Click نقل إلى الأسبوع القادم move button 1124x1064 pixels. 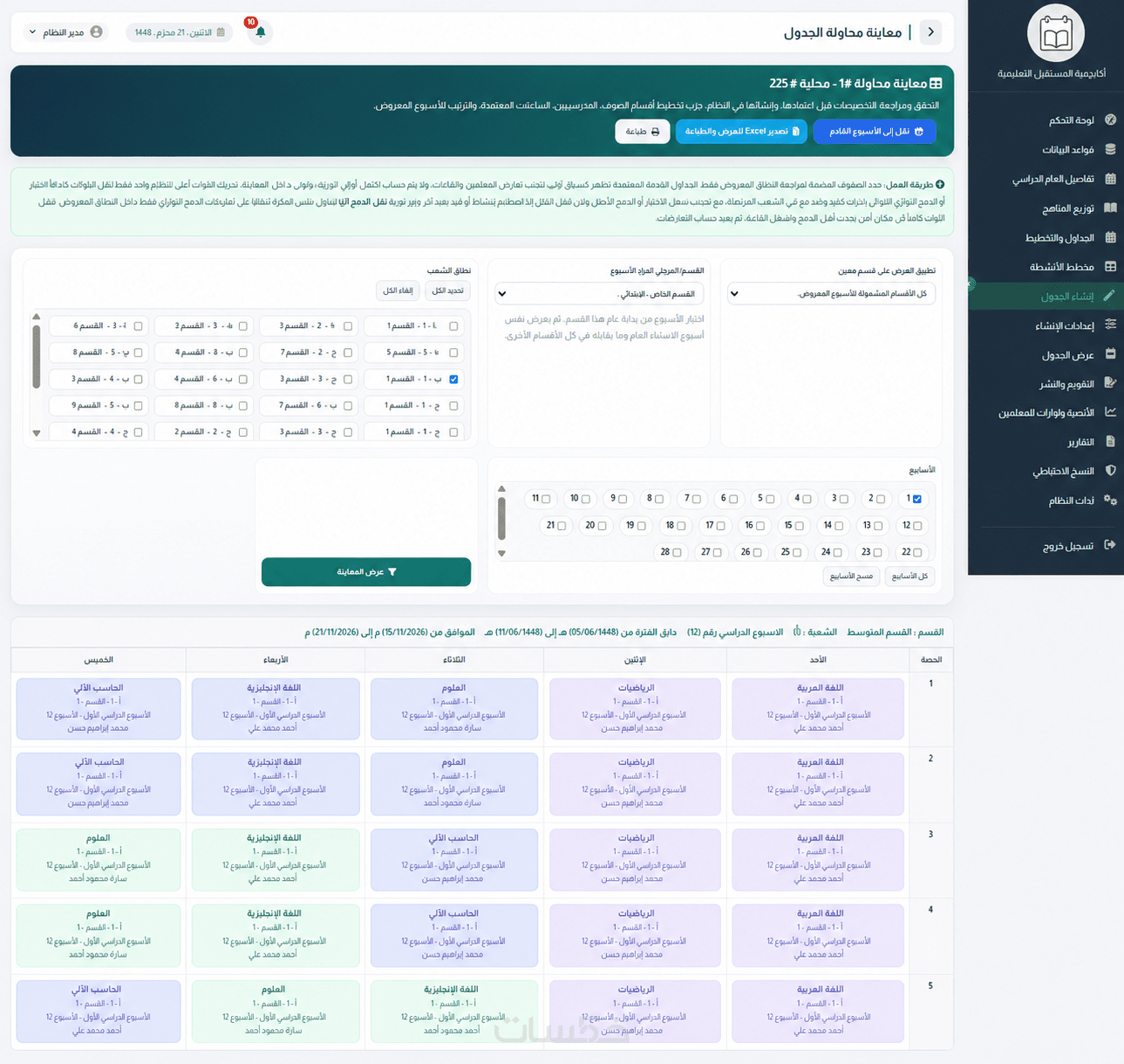(x=875, y=131)
